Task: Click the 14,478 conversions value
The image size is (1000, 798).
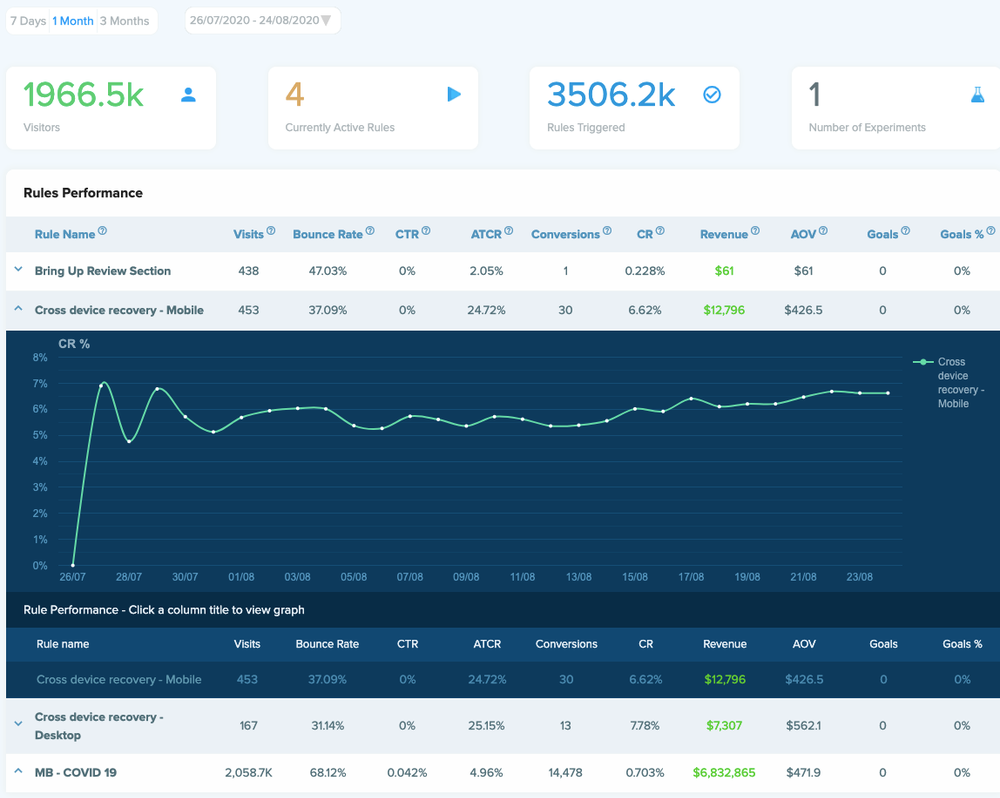Action: click(565, 772)
